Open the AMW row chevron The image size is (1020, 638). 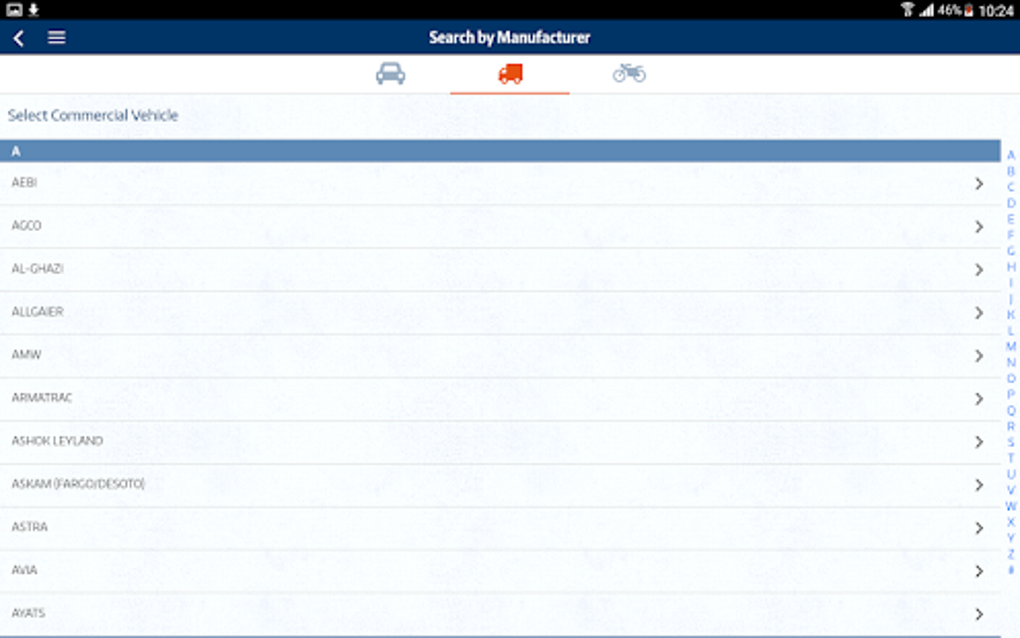pos(979,356)
